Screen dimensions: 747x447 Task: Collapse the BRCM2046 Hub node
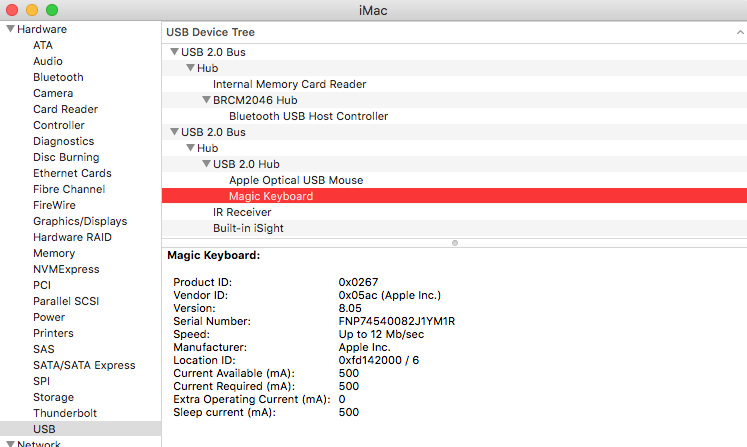(x=206, y=100)
